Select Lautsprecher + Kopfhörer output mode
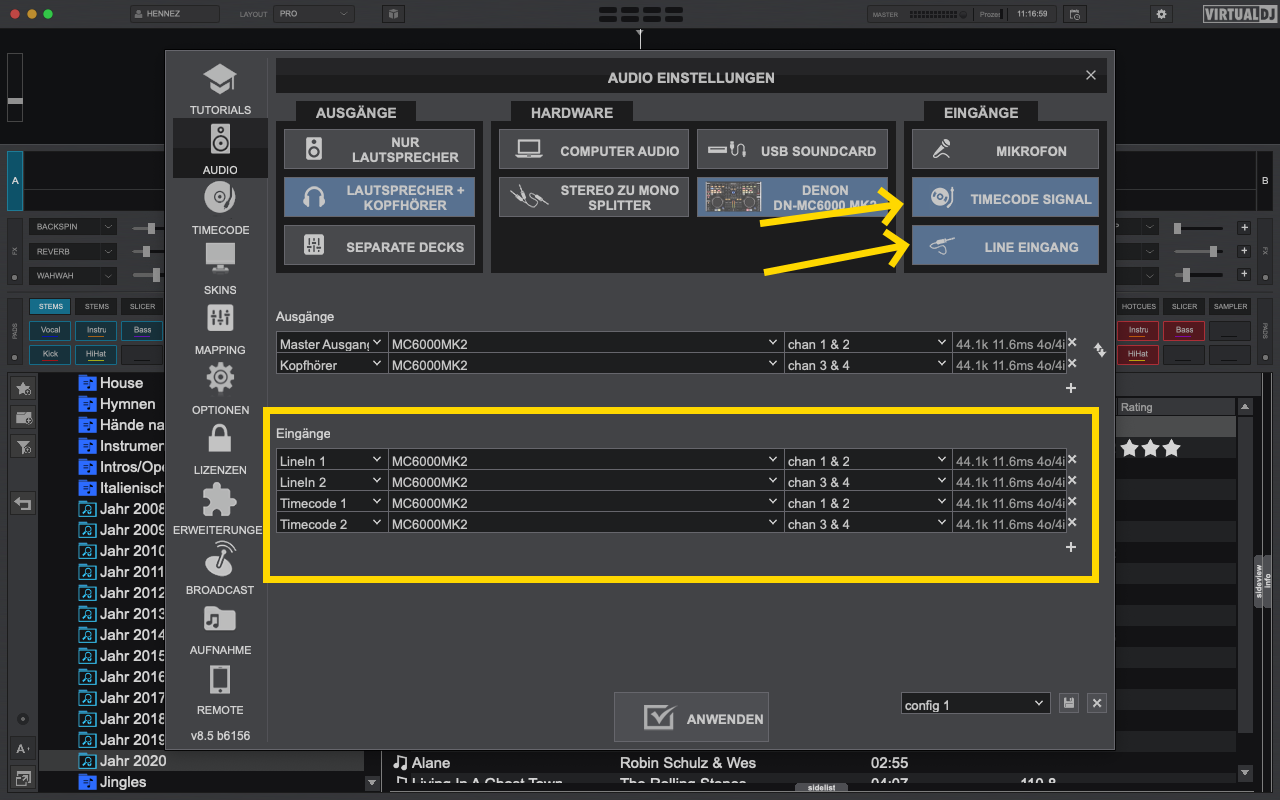This screenshot has width=1280, height=800. click(379, 197)
